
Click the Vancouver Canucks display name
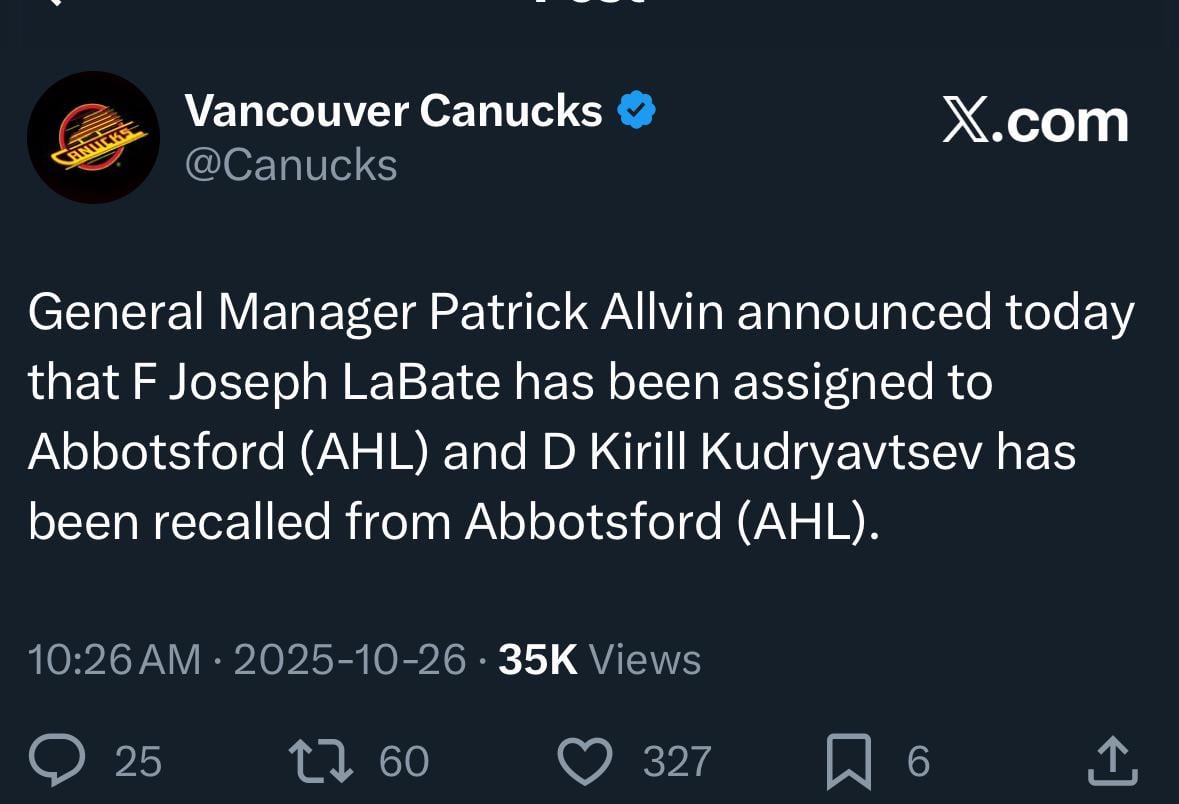click(393, 111)
